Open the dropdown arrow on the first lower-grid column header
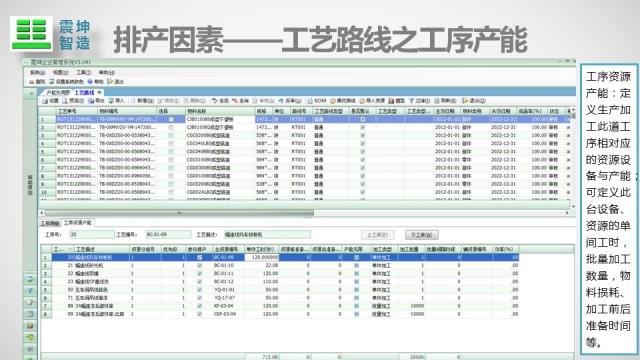The width and height of the screenshot is (640, 360). coord(70,249)
